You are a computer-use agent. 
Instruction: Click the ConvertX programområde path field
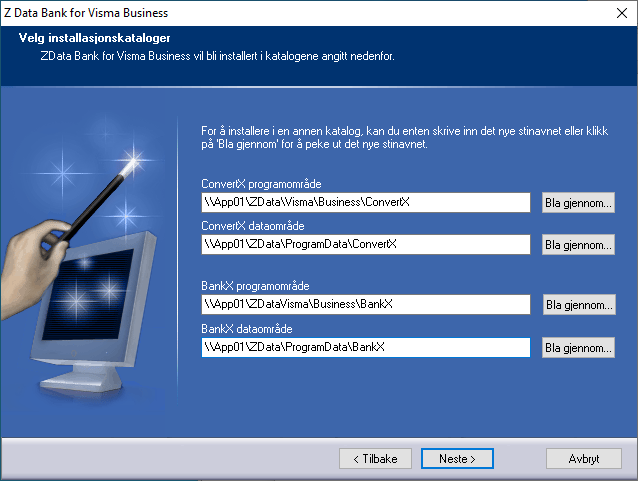pos(365,203)
